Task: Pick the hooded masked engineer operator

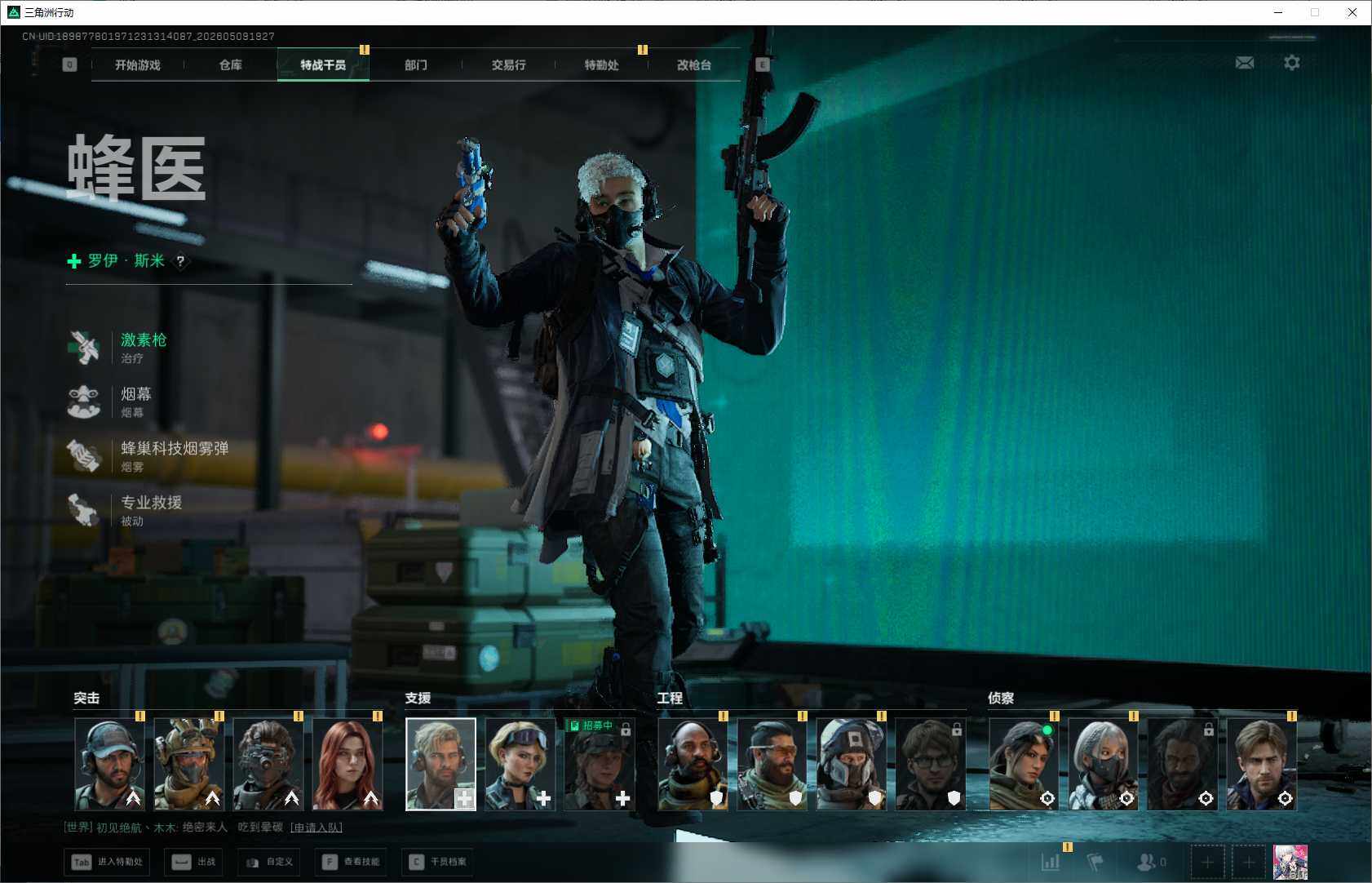Action: point(851,764)
